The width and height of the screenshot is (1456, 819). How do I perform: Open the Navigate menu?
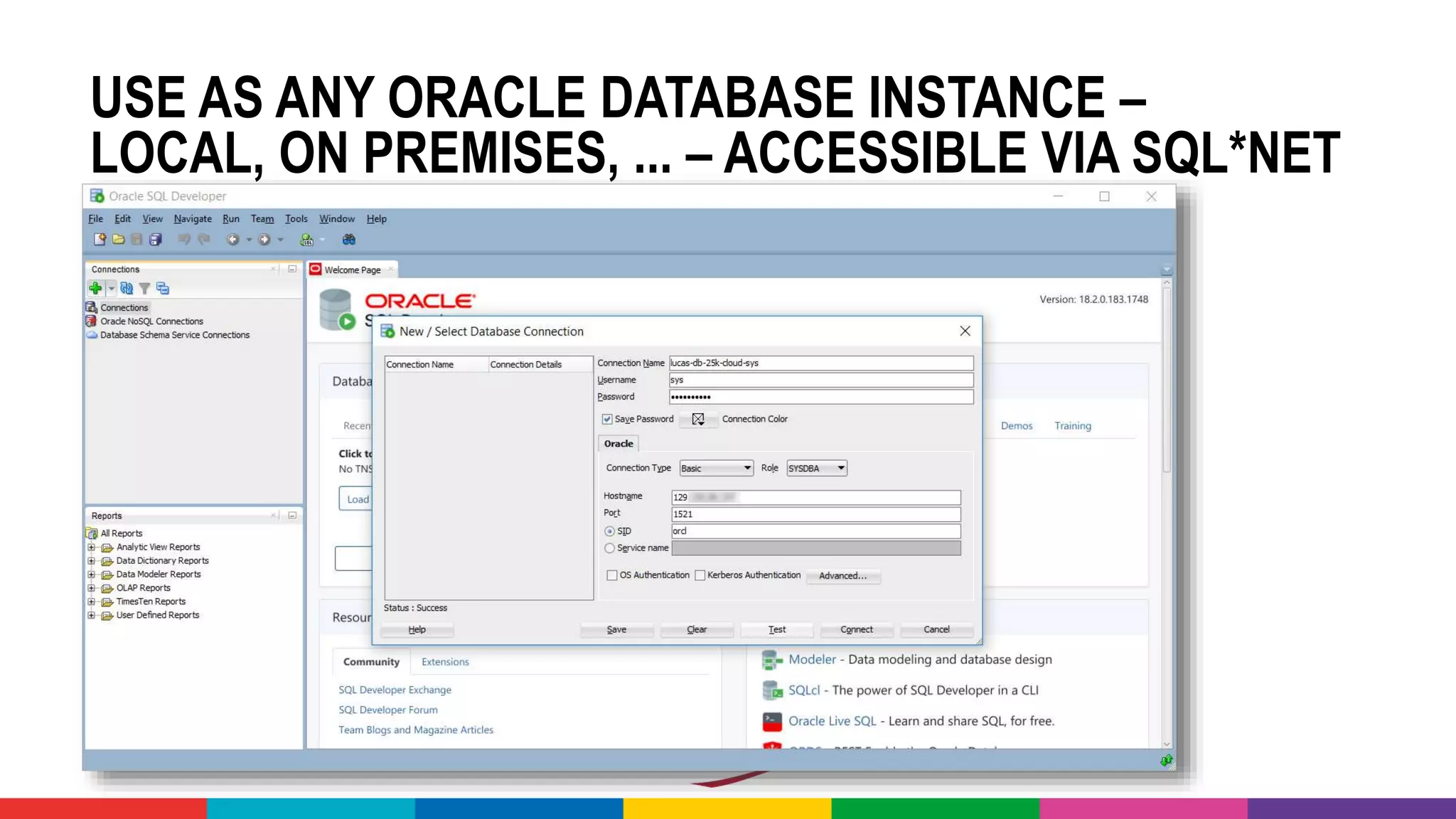(193, 219)
